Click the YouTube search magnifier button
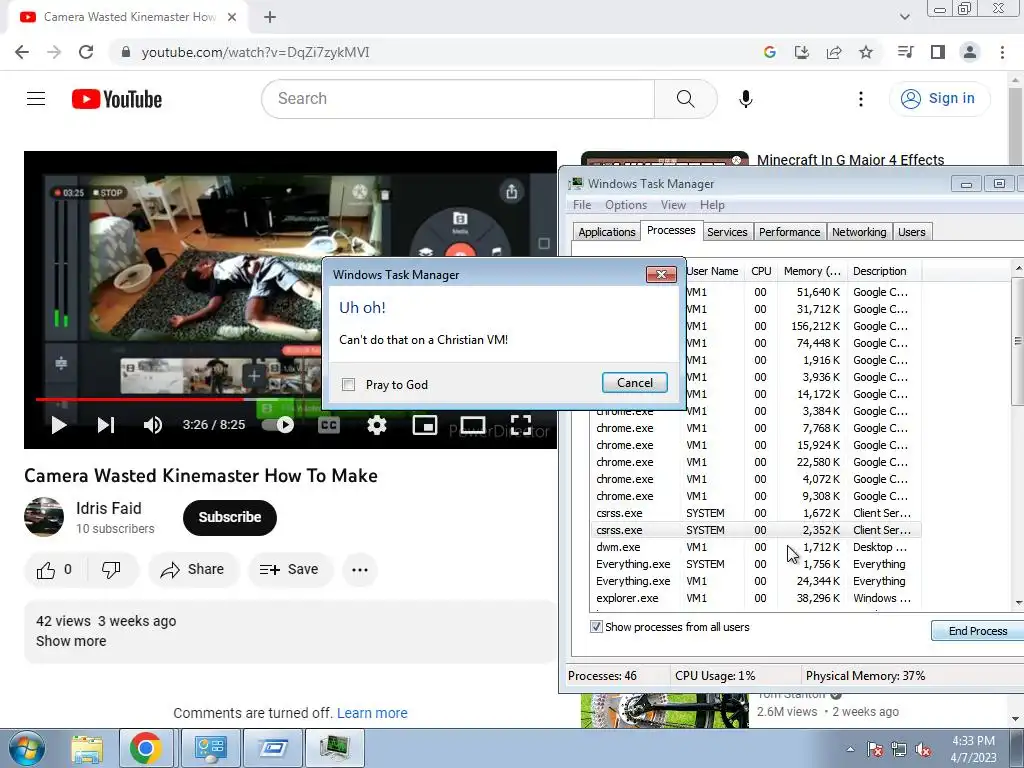 tap(685, 99)
